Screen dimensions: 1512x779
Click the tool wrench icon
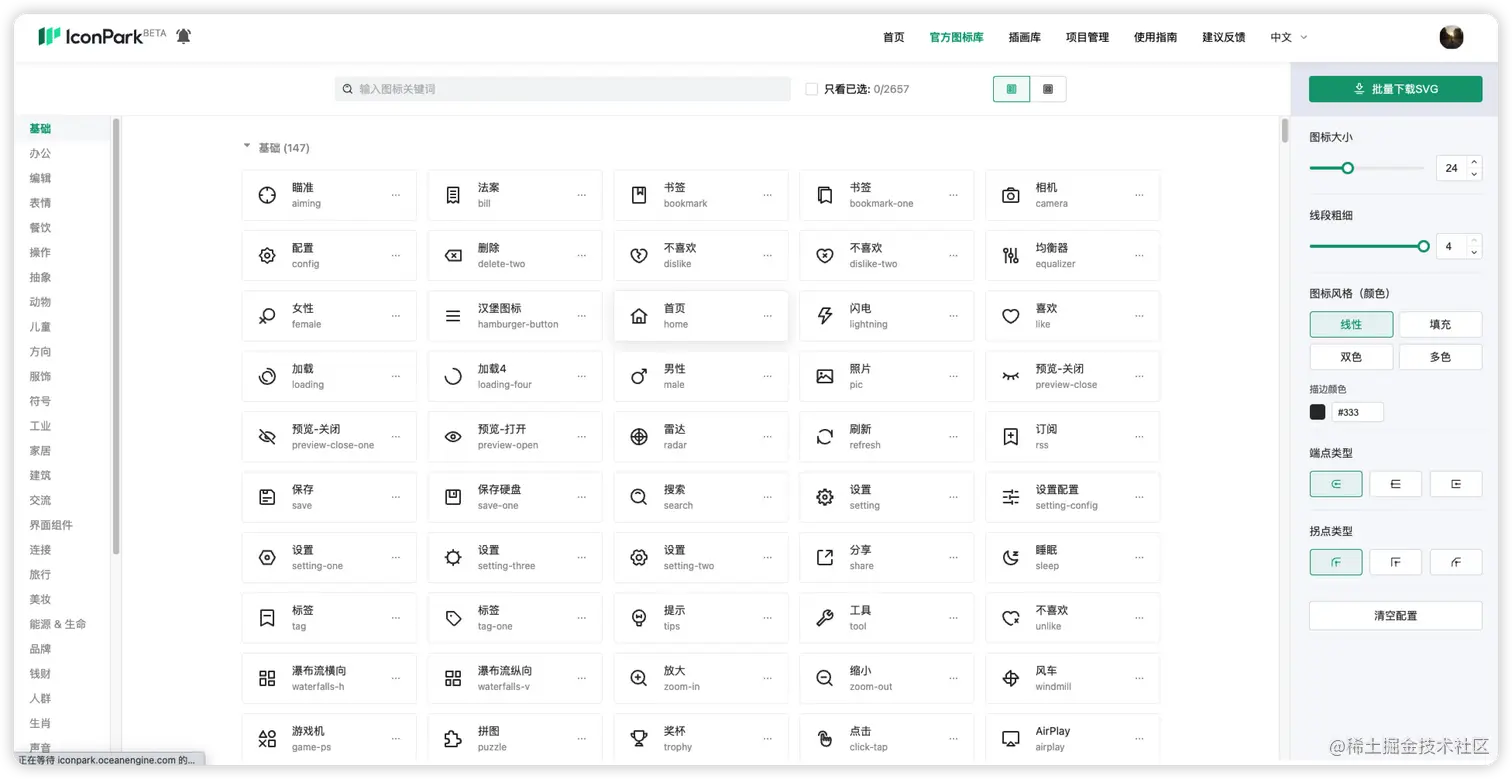point(825,618)
